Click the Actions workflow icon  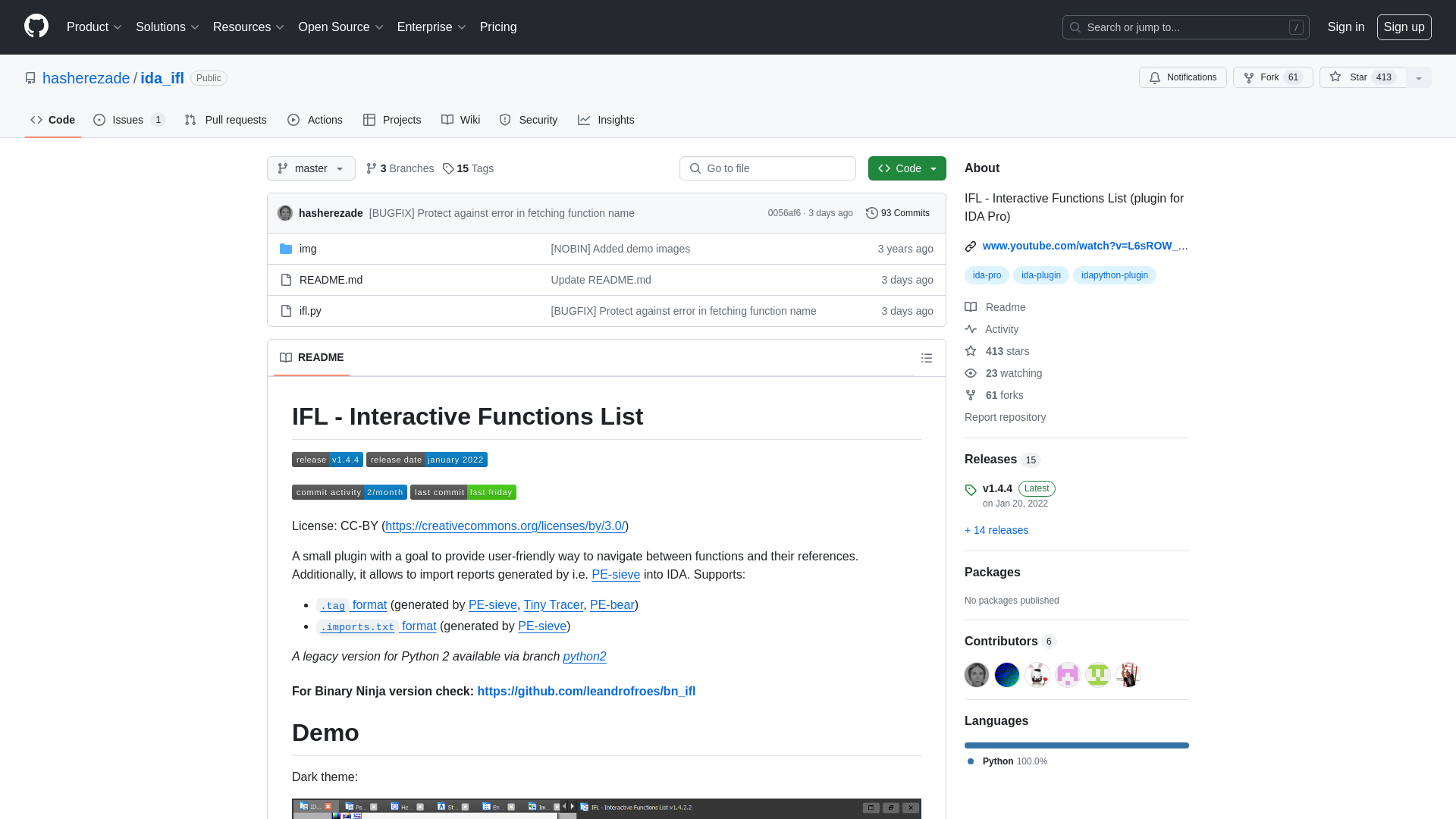(x=293, y=119)
